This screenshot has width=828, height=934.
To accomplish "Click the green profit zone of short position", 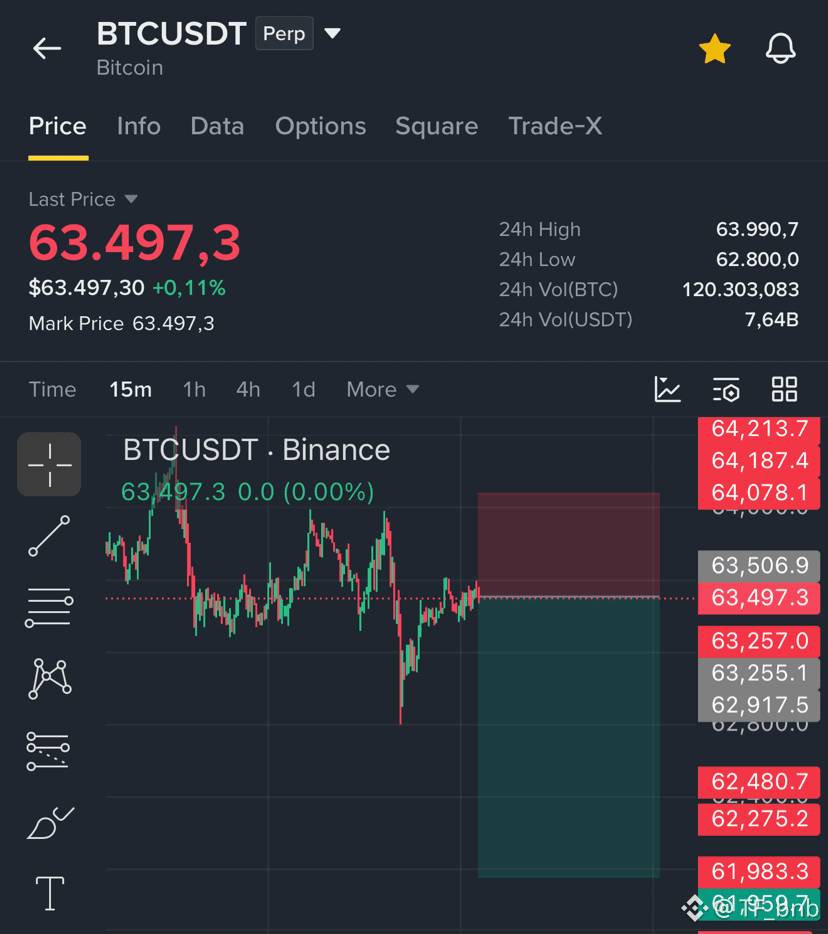I will 568,737.
